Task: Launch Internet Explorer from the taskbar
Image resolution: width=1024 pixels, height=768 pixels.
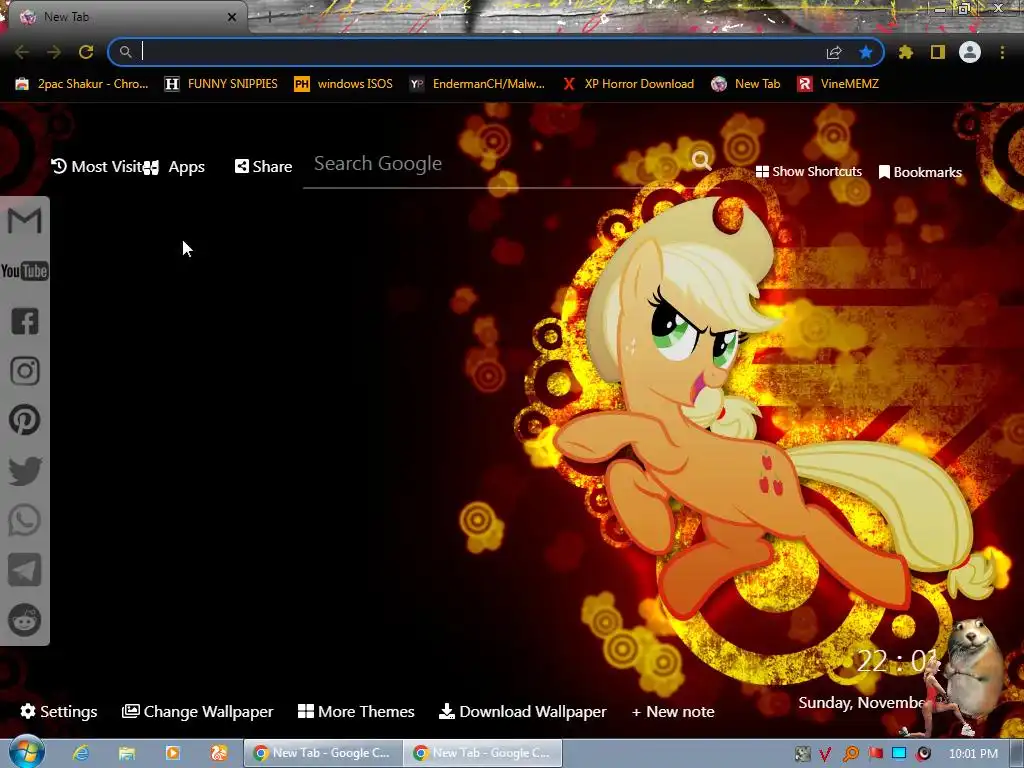Action: [x=81, y=753]
